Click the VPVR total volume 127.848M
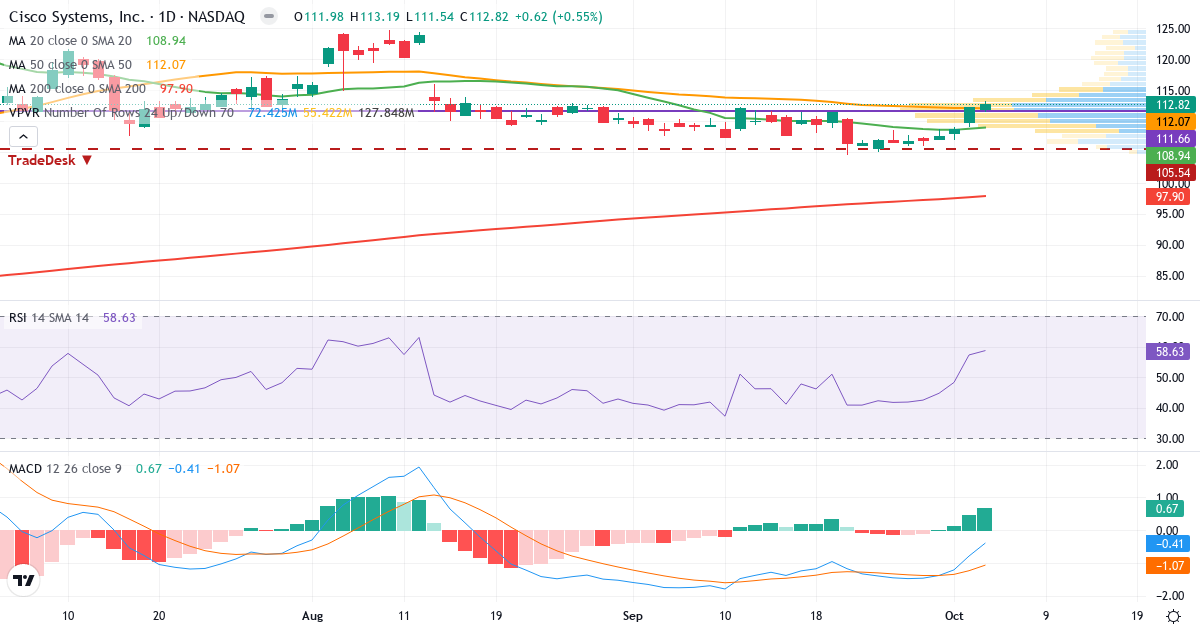The width and height of the screenshot is (1200, 630). coord(386,113)
